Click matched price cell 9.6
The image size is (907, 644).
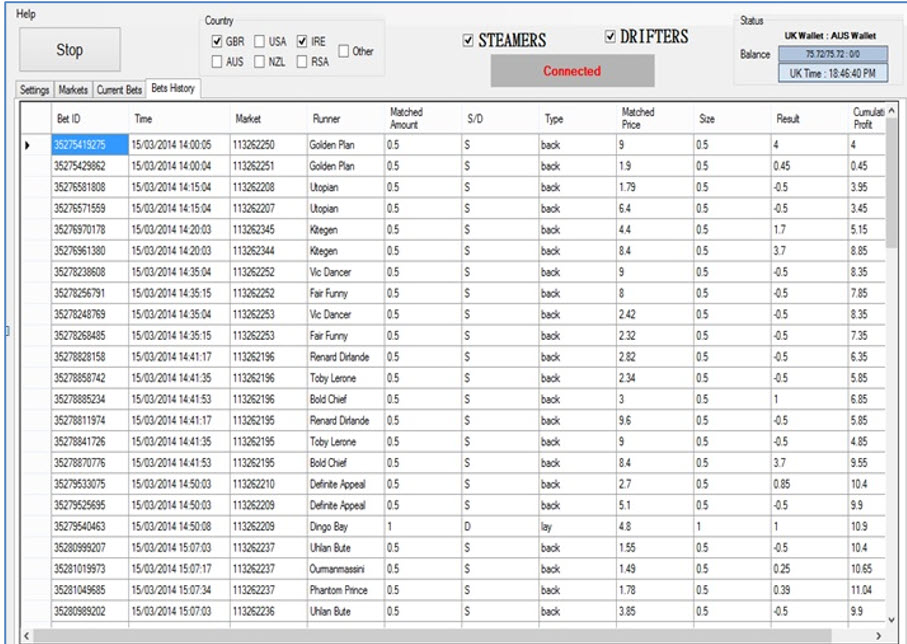tap(655, 421)
